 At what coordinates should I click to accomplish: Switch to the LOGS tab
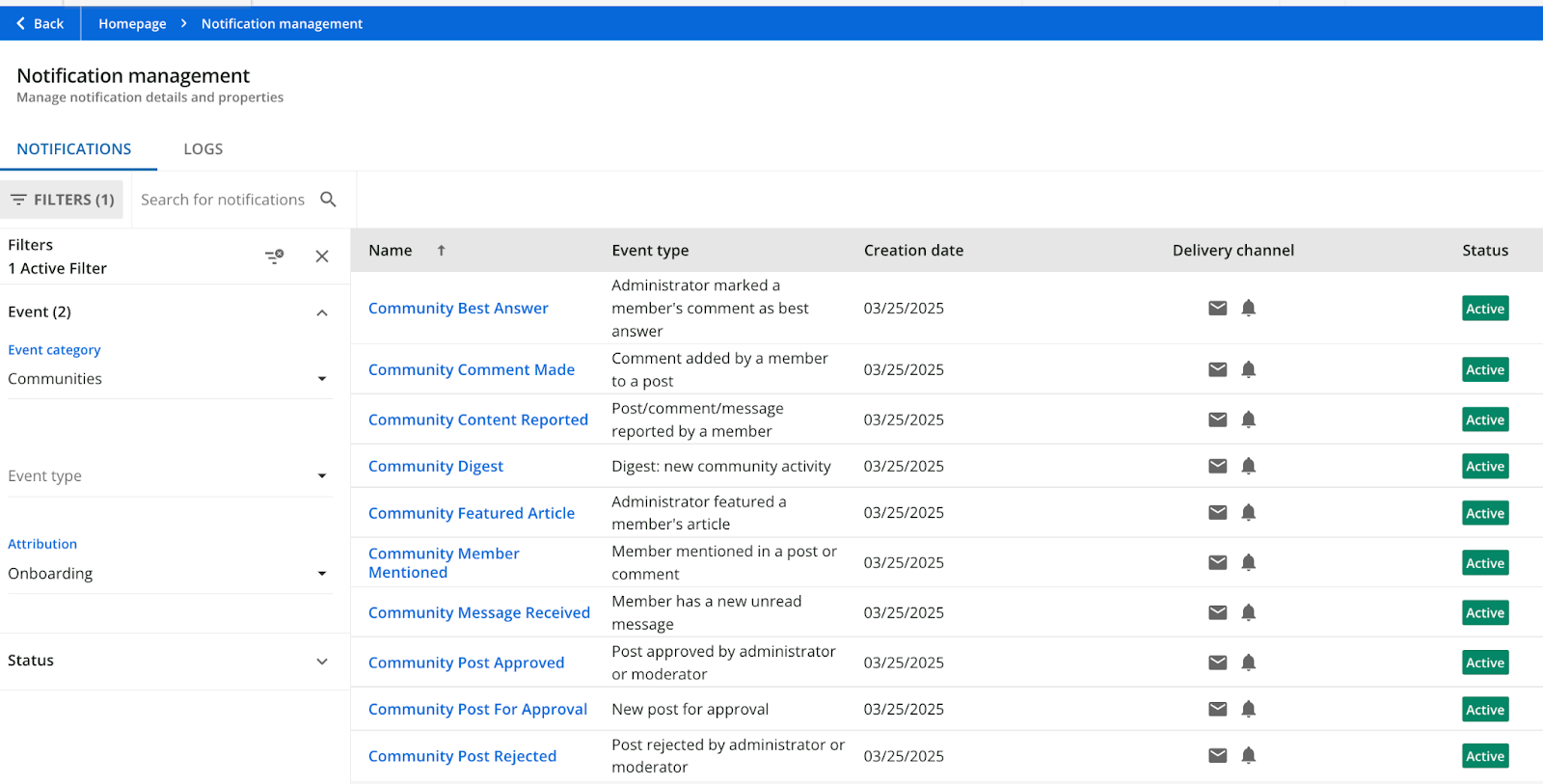[x=203, y=149]
